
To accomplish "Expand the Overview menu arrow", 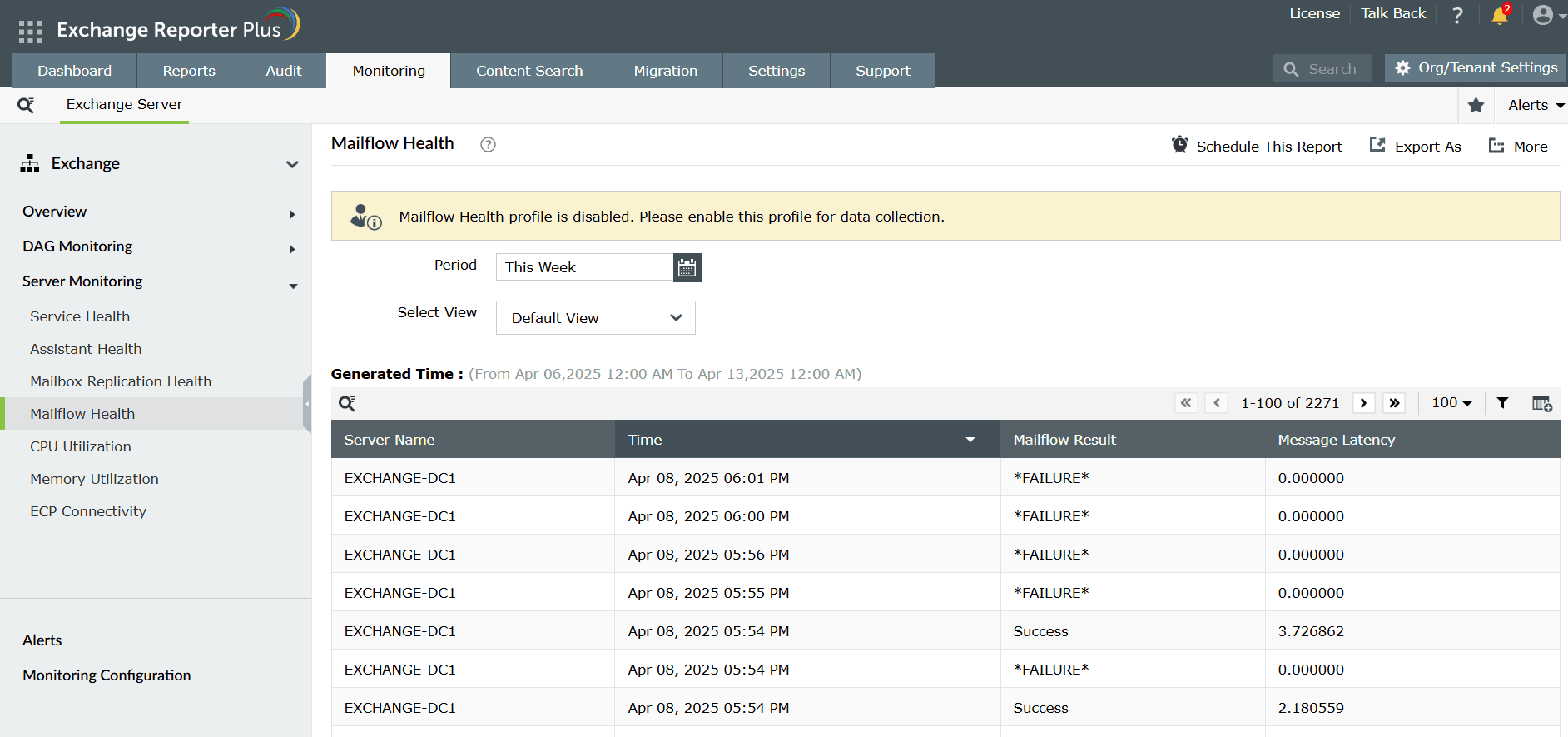I will tap(292, 214).
